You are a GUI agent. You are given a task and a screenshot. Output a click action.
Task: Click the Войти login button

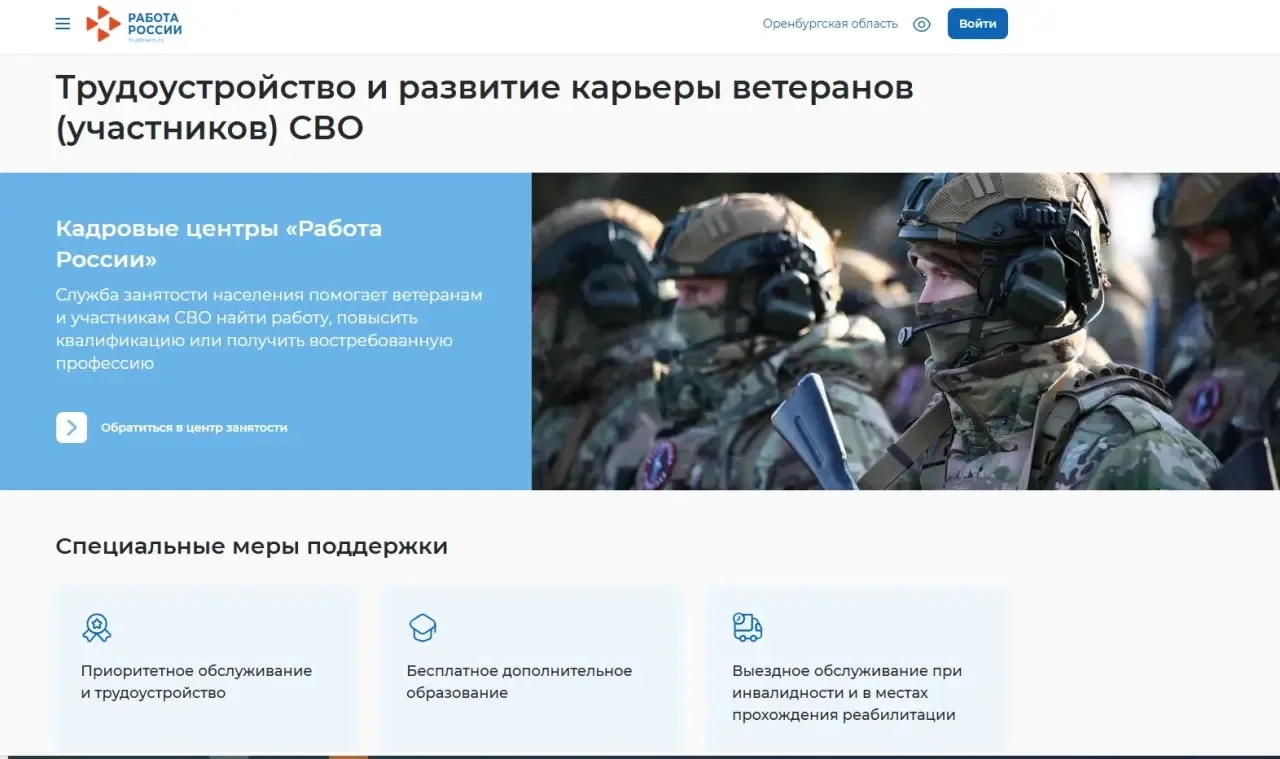pos(977,24)
